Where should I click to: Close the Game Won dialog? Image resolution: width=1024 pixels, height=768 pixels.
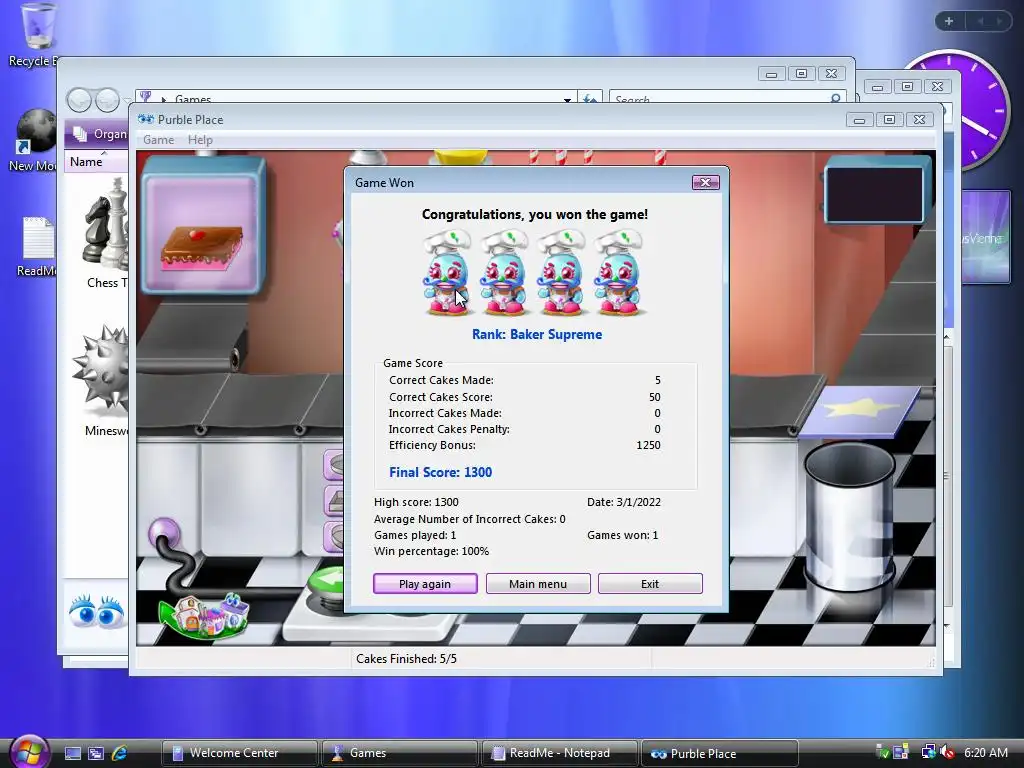[705, 183]
